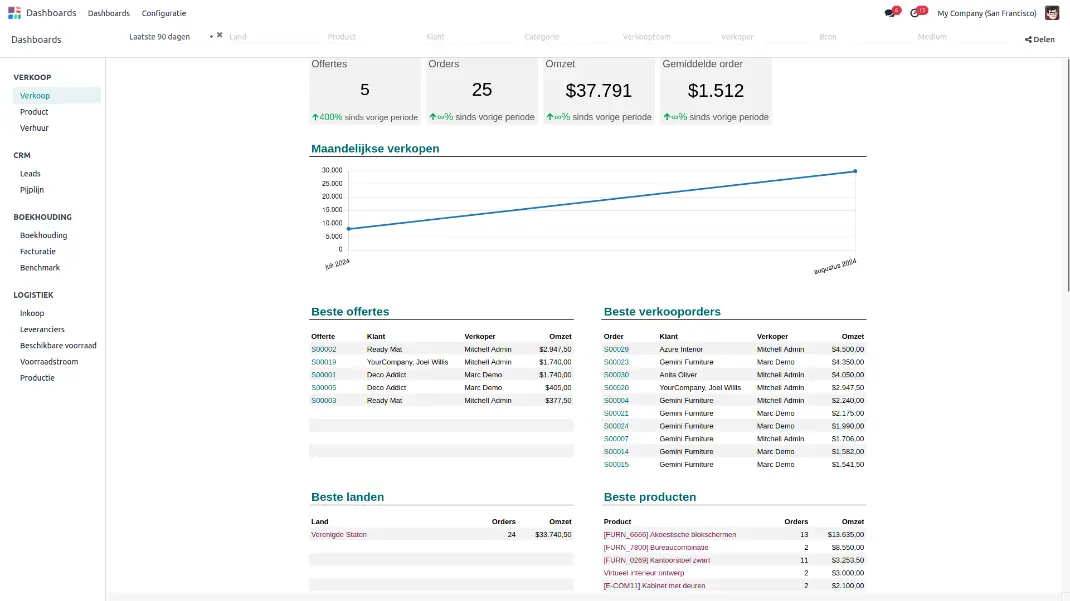
Task: Open the Dashboards menu item
Action: [x=109, y=13]
